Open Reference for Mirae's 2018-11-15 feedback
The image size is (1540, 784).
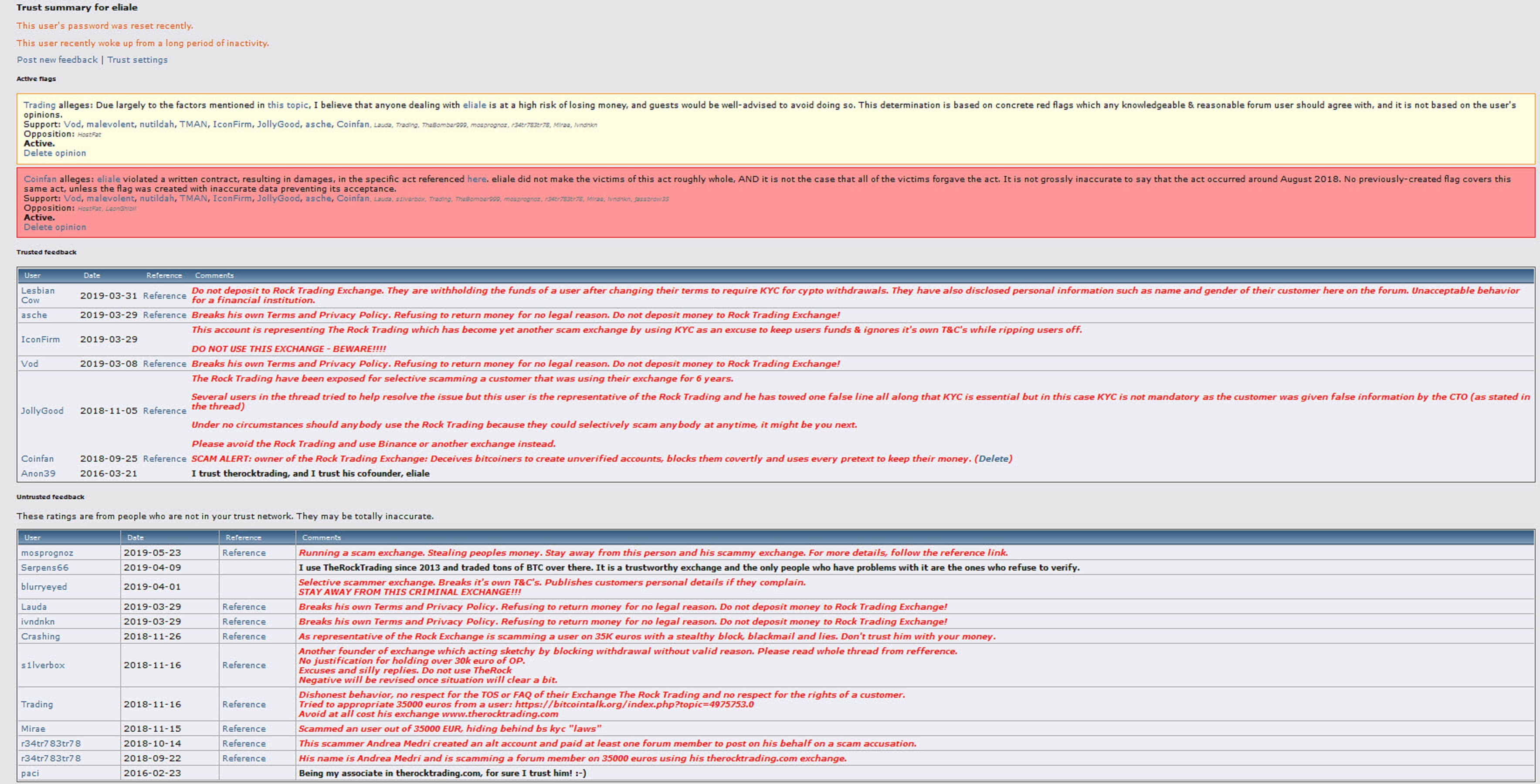pyautogui.click(x=244, y=729)
